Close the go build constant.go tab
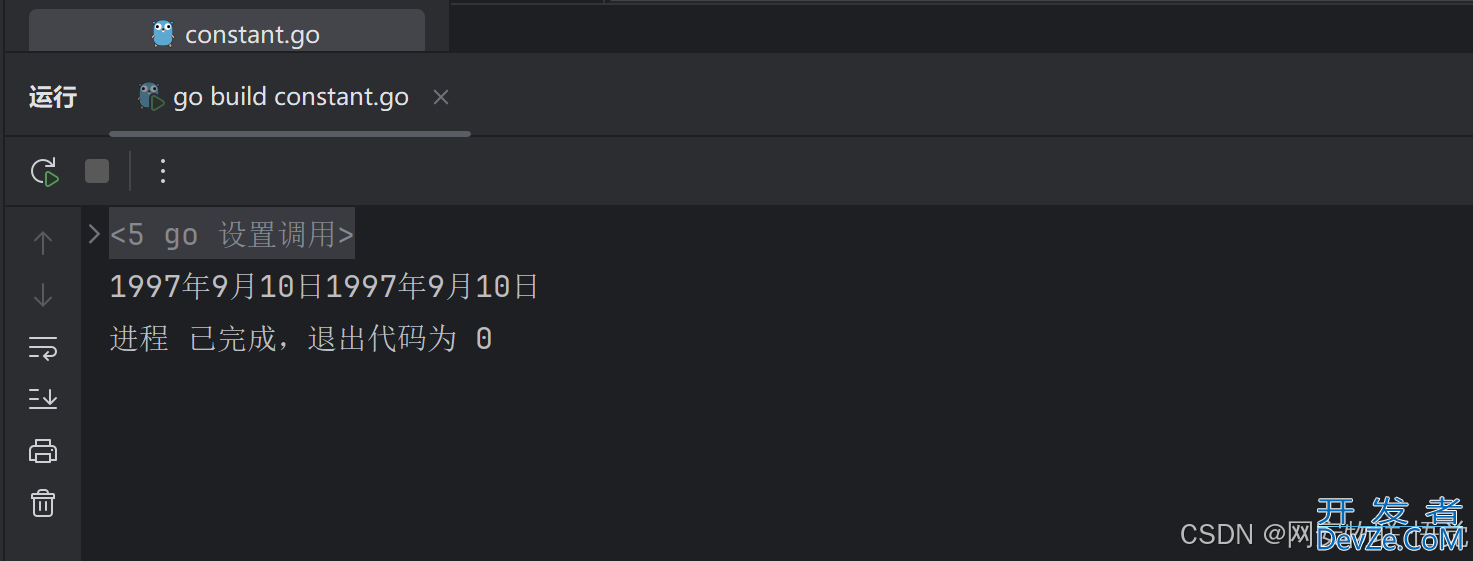This screenshot has height=561, width=1473. point(441,97)
